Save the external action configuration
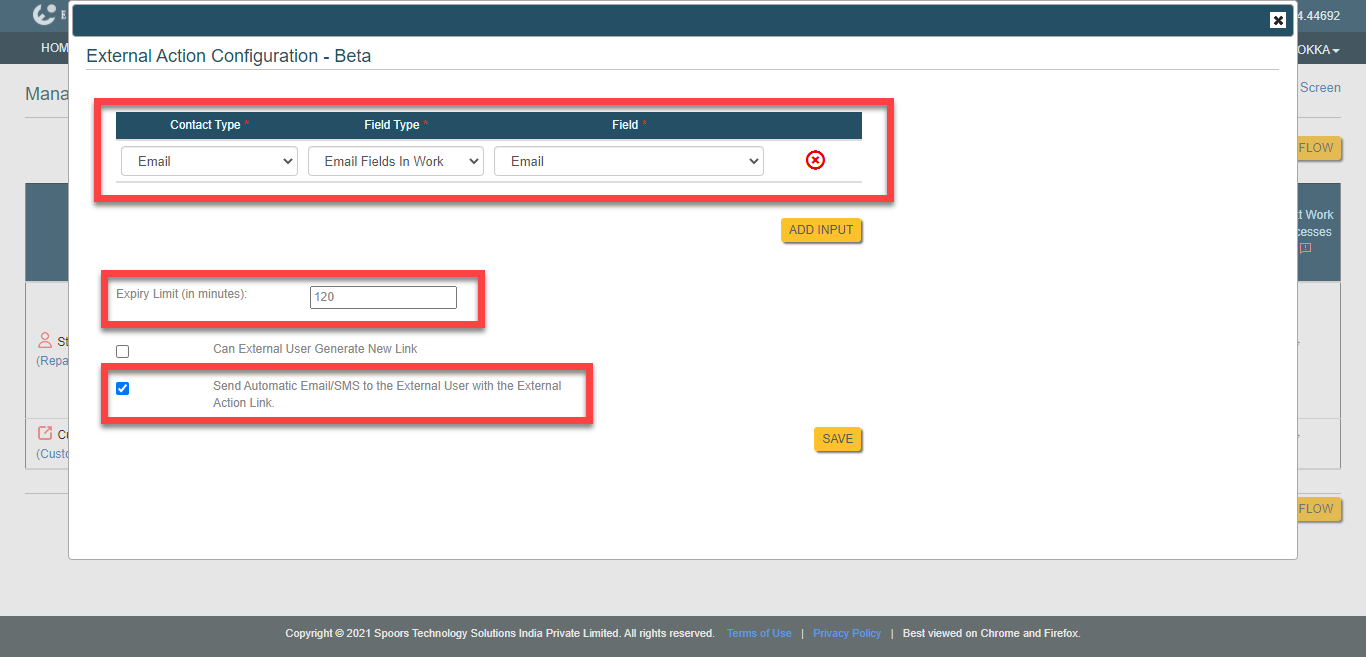 point(837,439)
